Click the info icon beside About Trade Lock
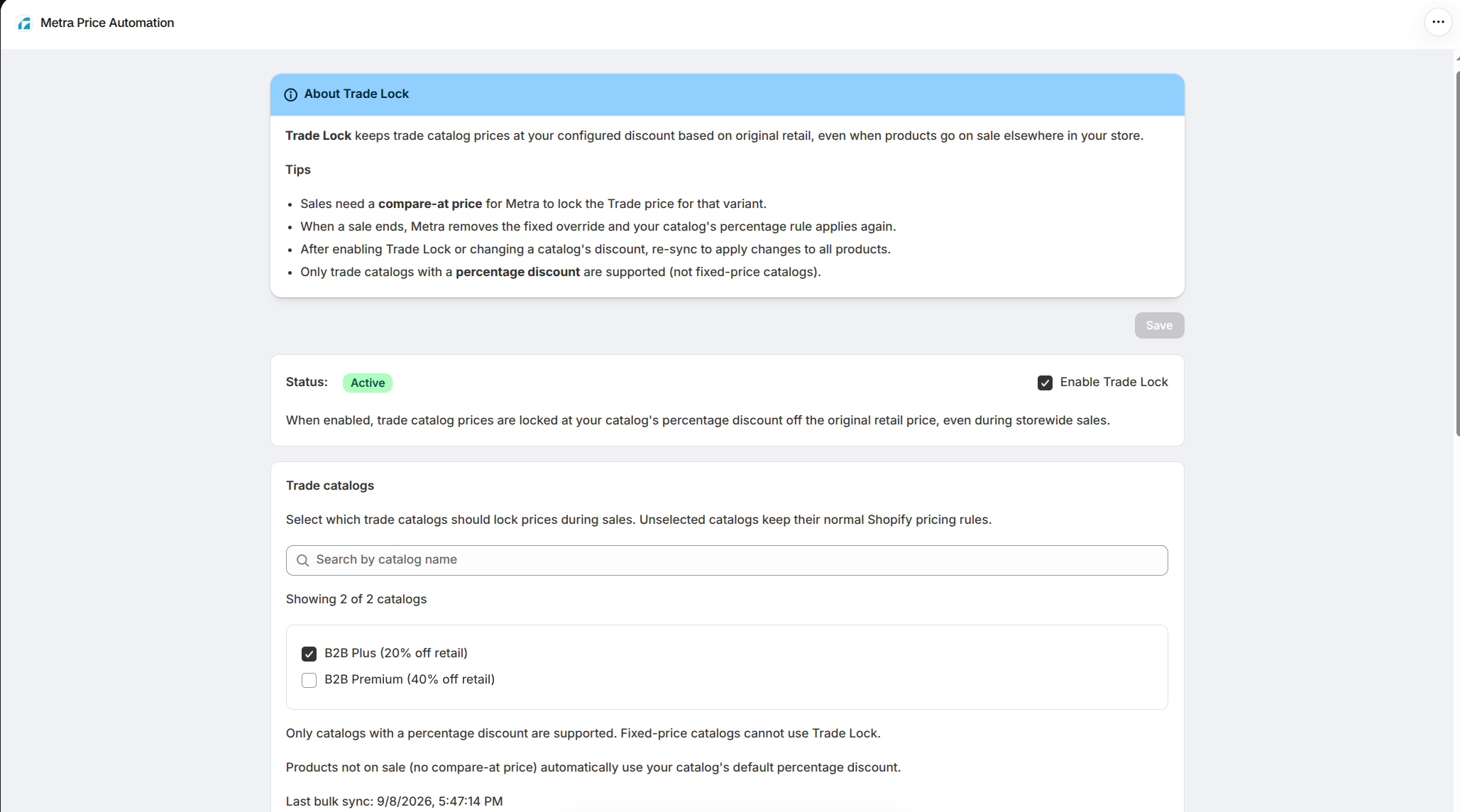The image size is (1460, 812). tap(291, 94)
